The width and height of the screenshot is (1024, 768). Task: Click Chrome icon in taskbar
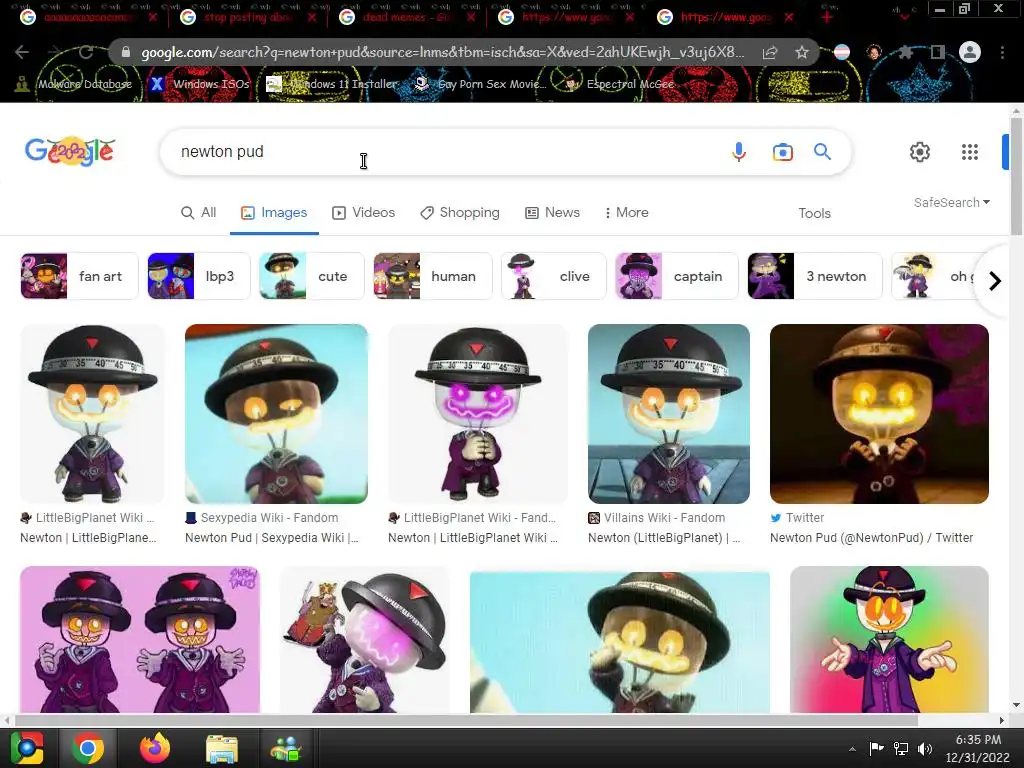(88, 748)
